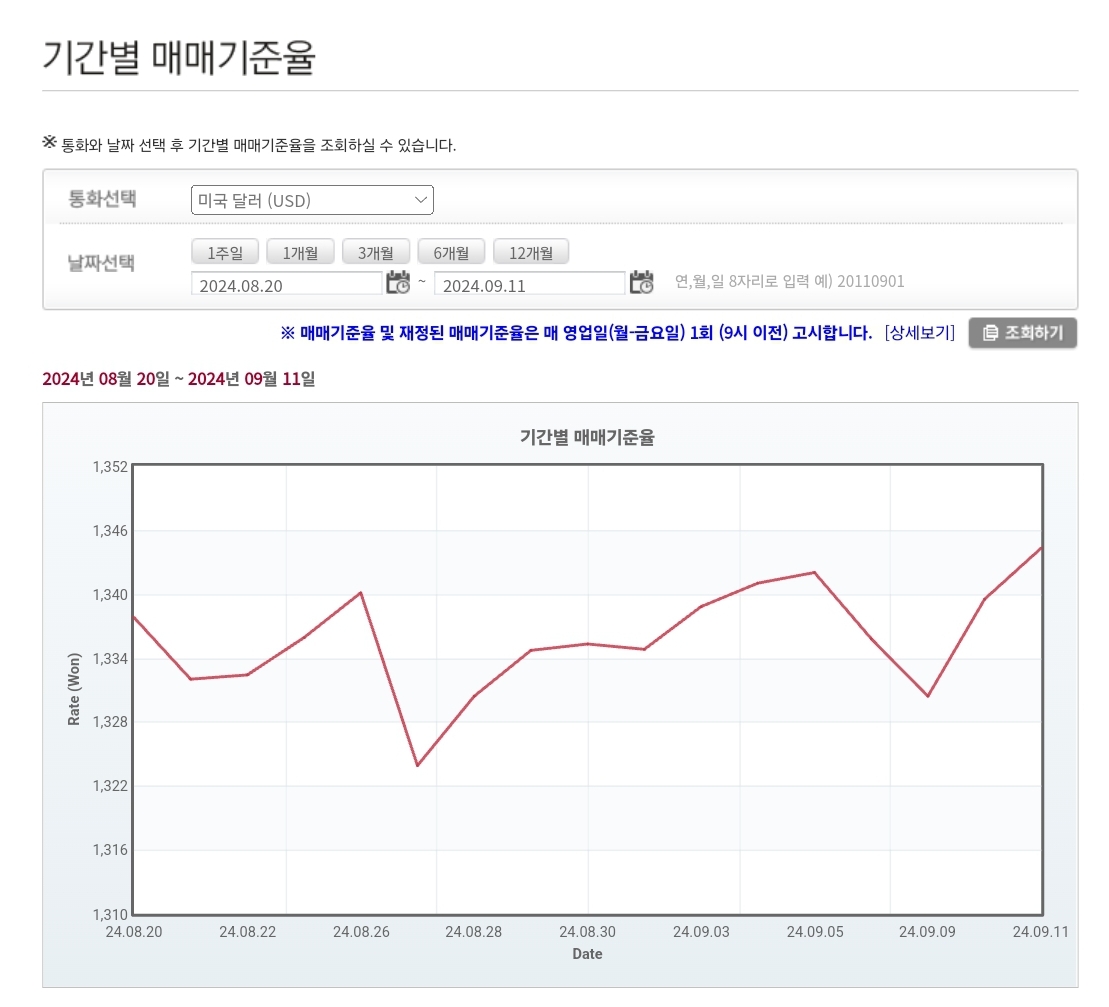Click the 24.09.03 x-axis date label
1109x1007 pixels.
701,932
